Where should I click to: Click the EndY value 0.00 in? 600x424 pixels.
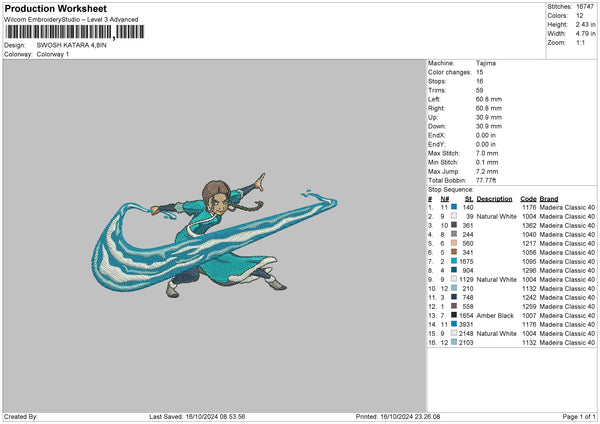click(486, 144)
